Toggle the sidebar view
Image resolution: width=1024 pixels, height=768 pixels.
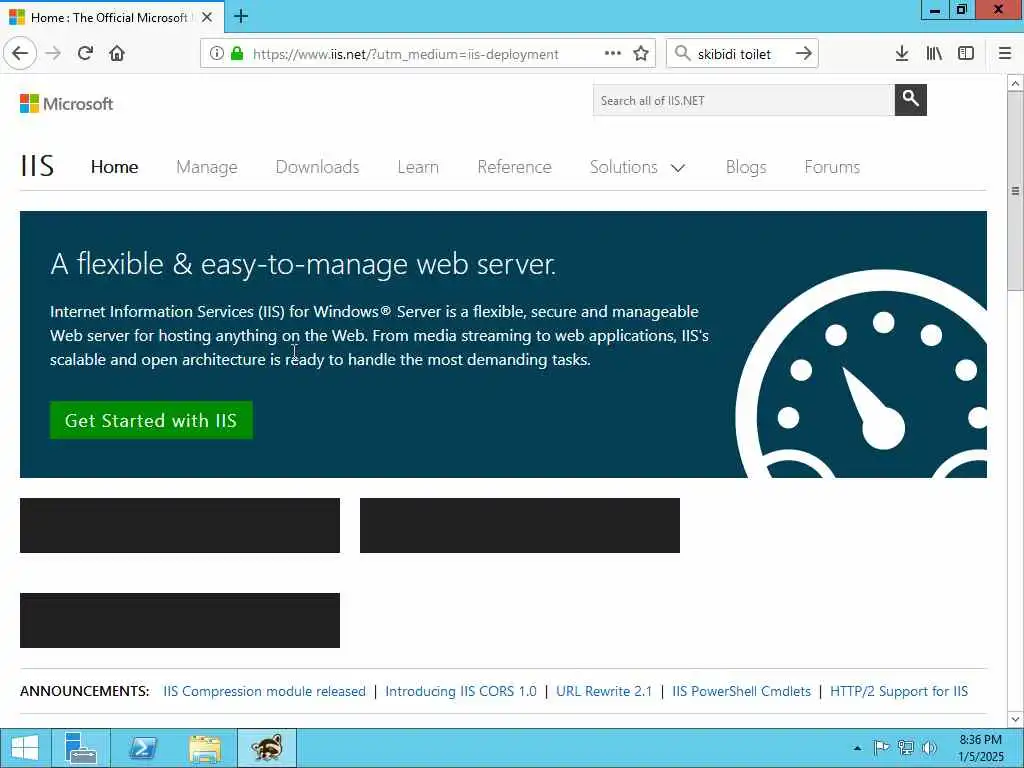[966, 54]
